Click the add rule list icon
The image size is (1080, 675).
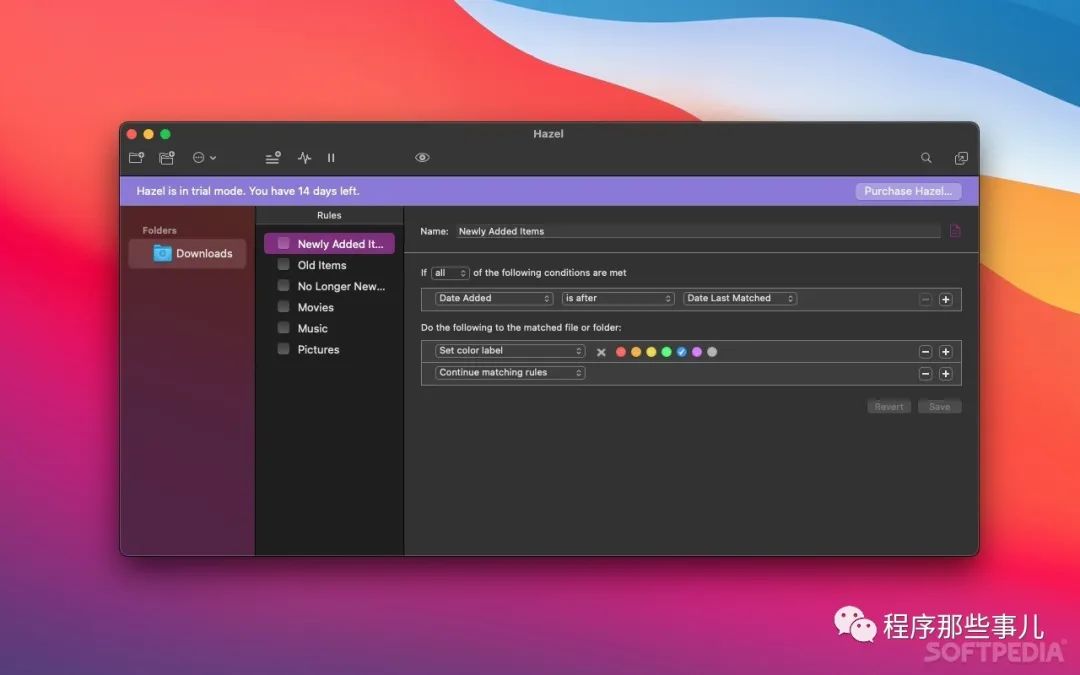click(x=273, y=158)
